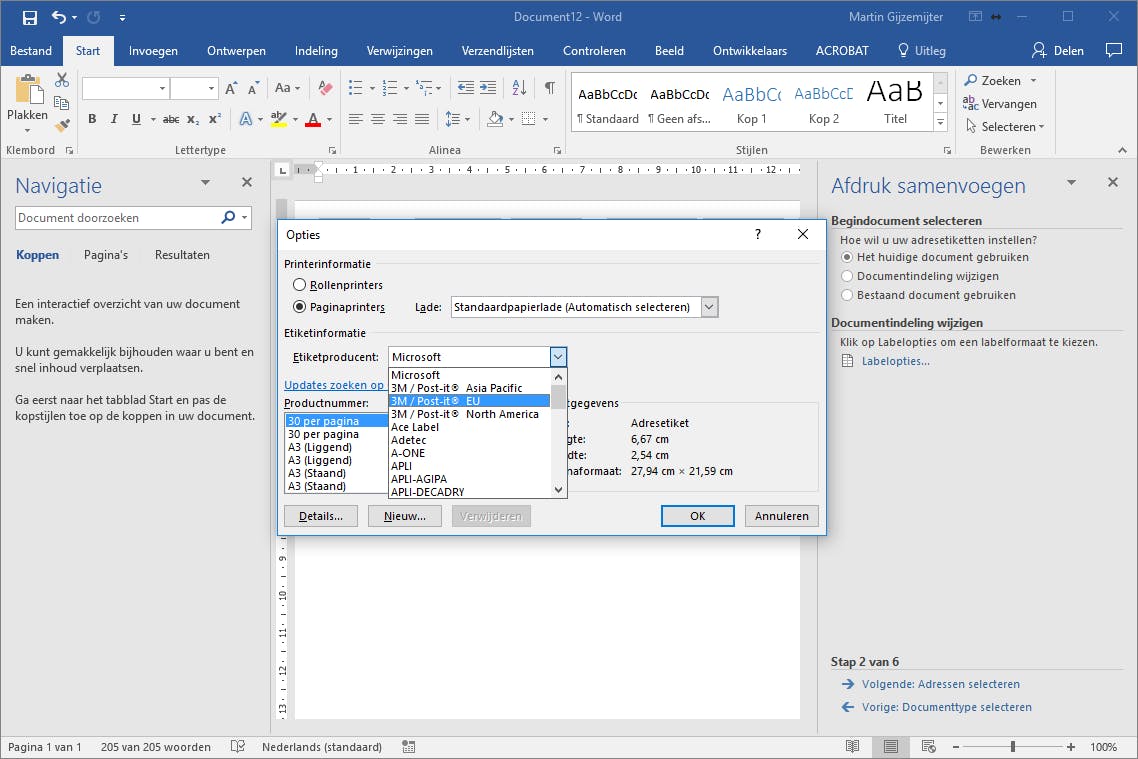
Task: Click the Format Painter brush icon
Action: point(62,126)
